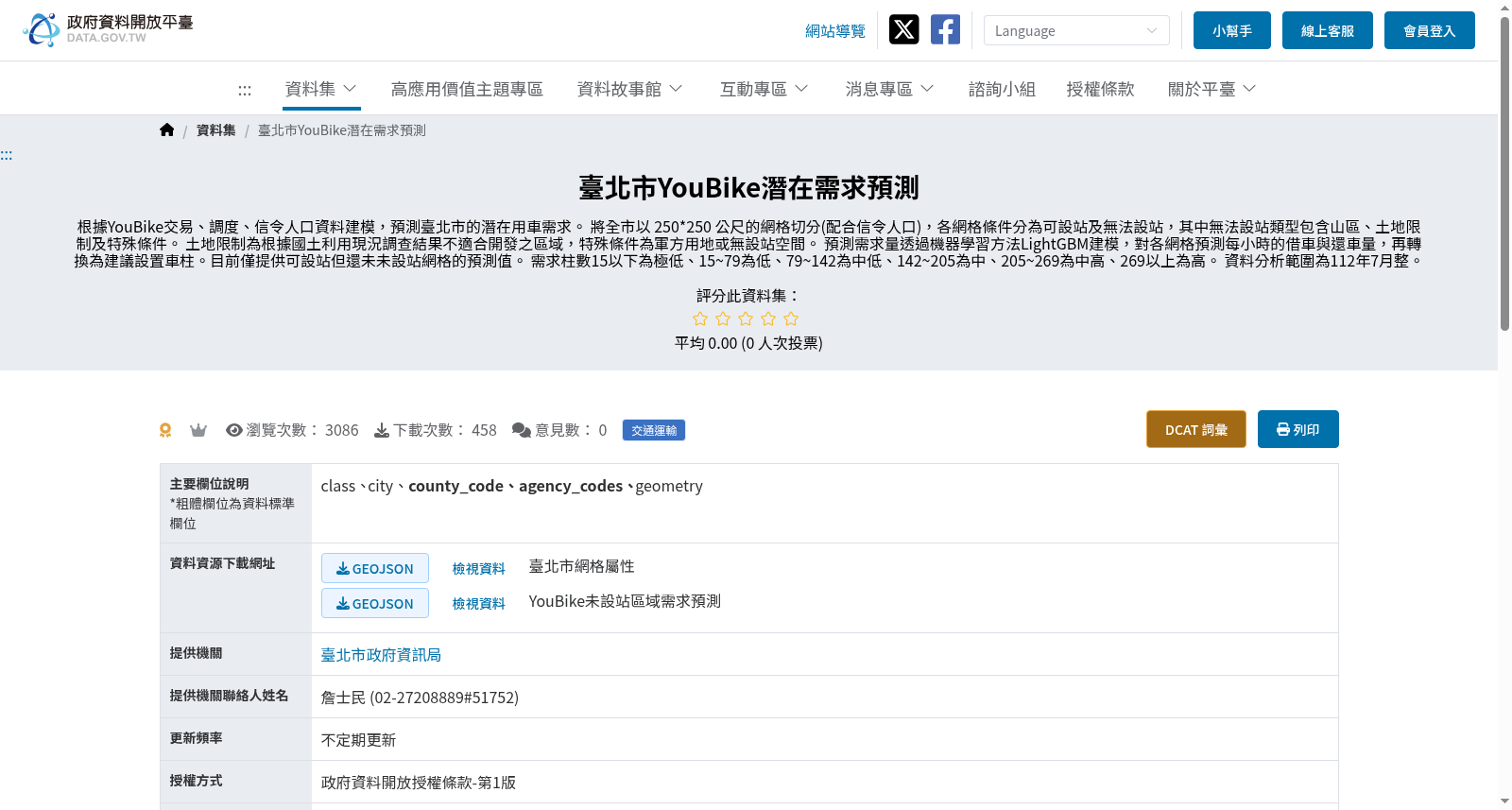Expand the 消息專區 menu

[890, 89]
